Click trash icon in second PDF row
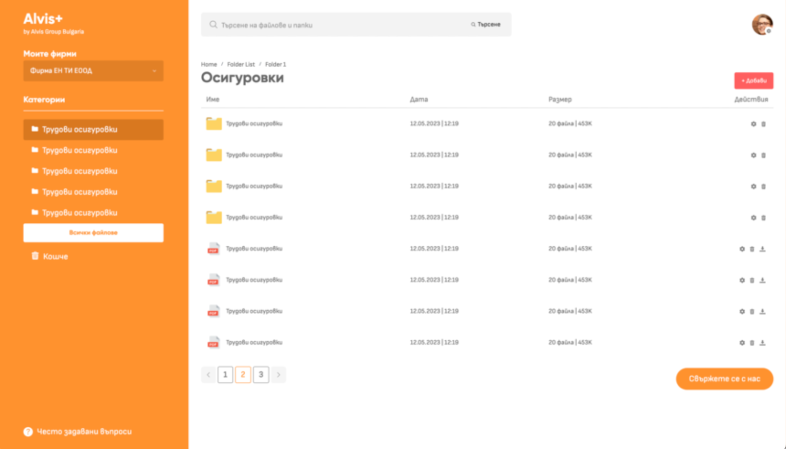Screen dimensions: 786x449 click(x=752, y=280)
